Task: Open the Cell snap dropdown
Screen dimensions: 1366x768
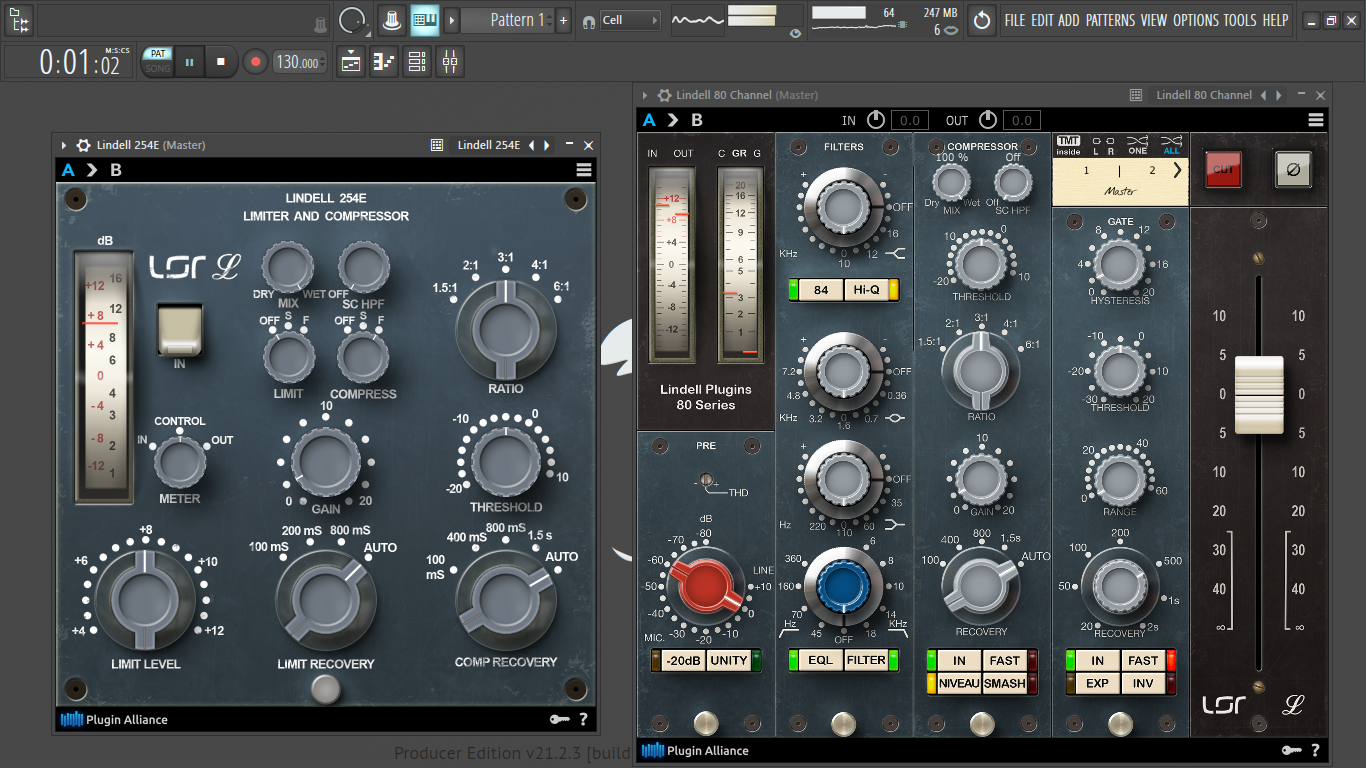Action: point(630,20)
